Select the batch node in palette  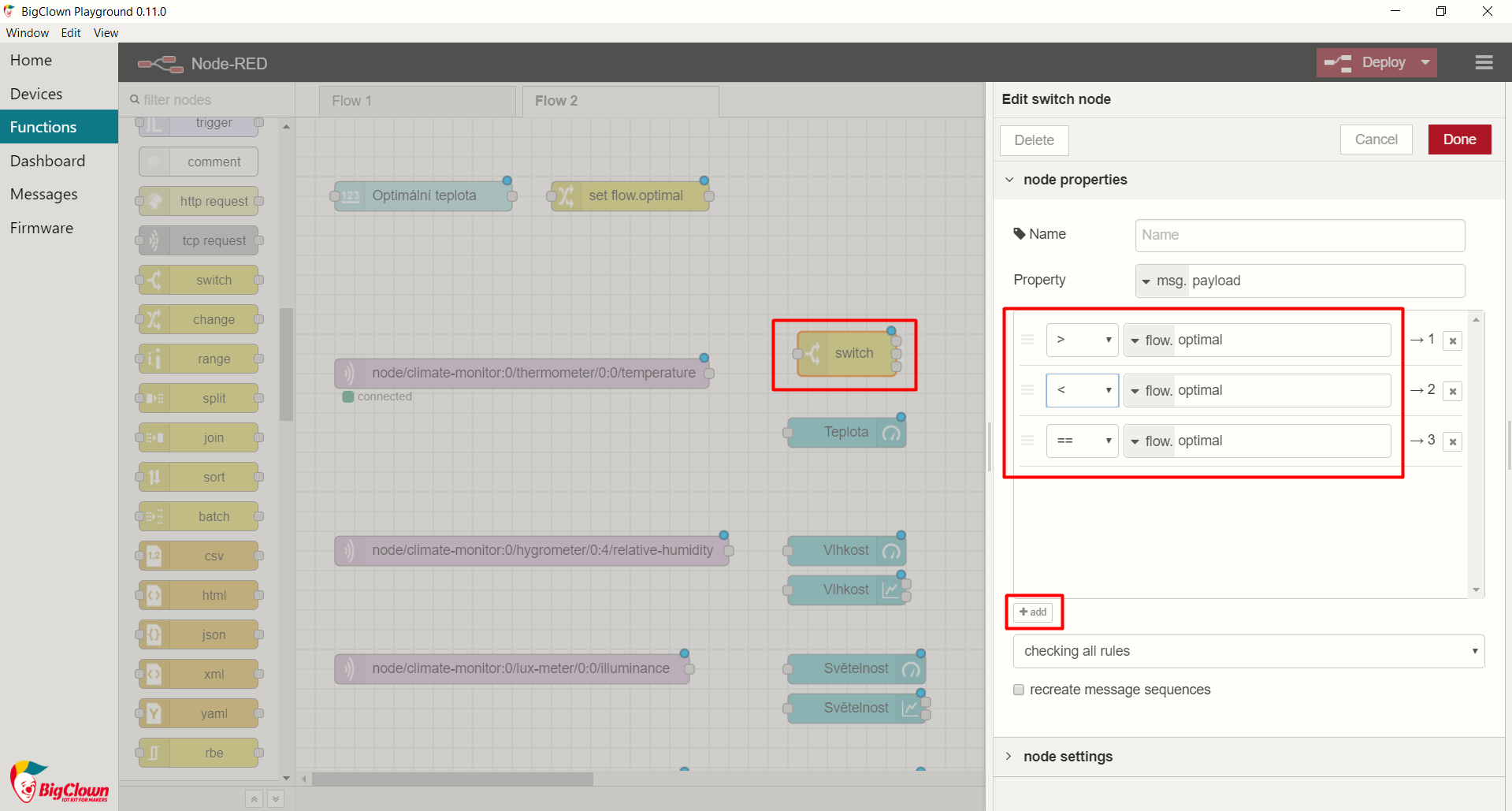[x=199, y=516]
